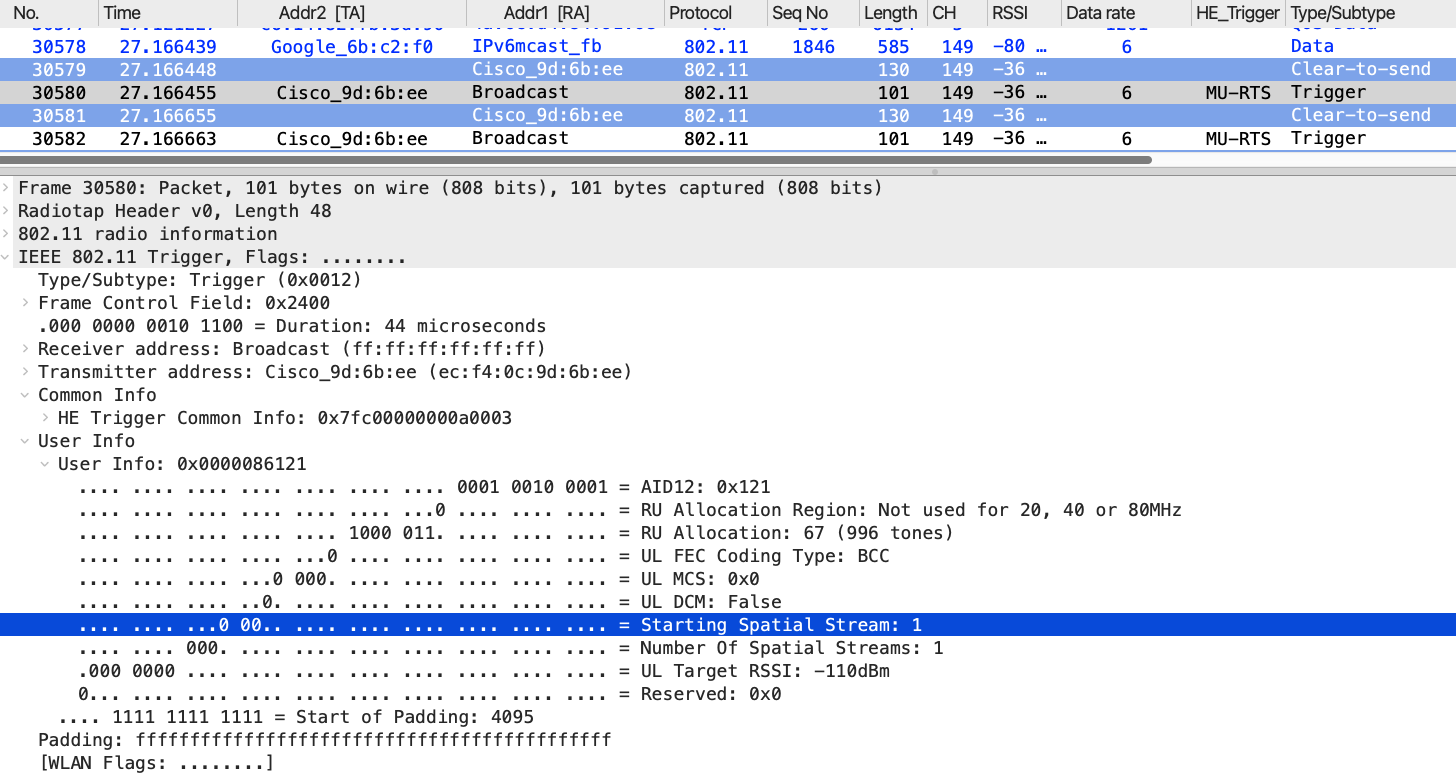The height and width of the screenshot is (779, 1456).
Task: Expand HE Trigger Common Info entry
Action: coord(46,418)
